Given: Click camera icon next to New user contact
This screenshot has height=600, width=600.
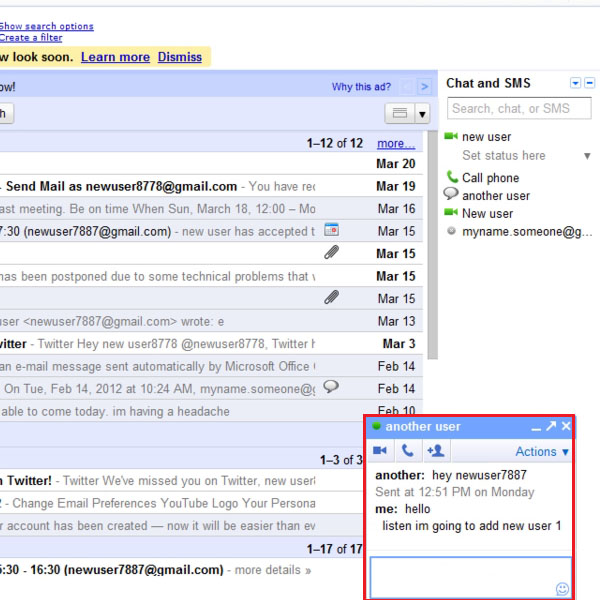Looking at the screenshot, I should pos(451,212).
